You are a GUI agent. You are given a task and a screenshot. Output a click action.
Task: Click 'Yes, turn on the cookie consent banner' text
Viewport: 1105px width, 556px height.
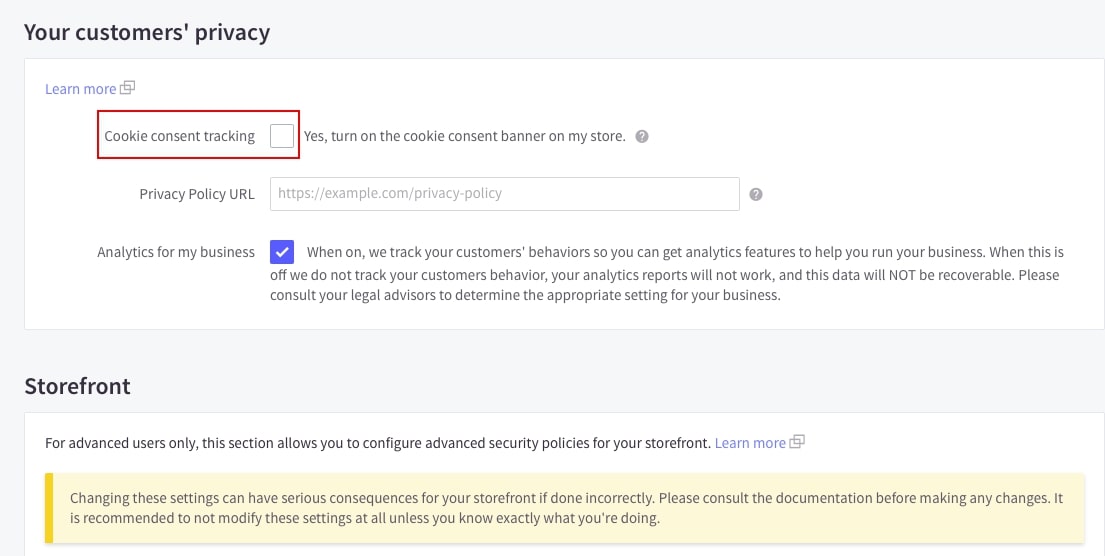tap(464, 136)
